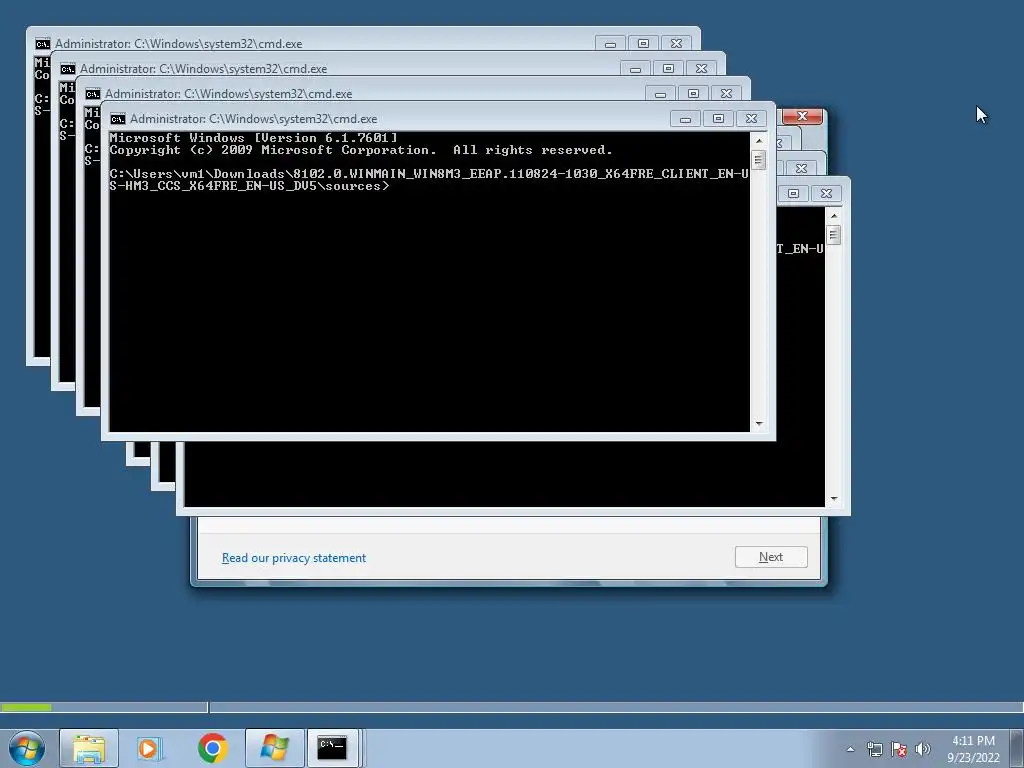Viewport: 1024px width, 768px height.
Task: Open File Explorer from the taskbar
Action: coord(89,748)
